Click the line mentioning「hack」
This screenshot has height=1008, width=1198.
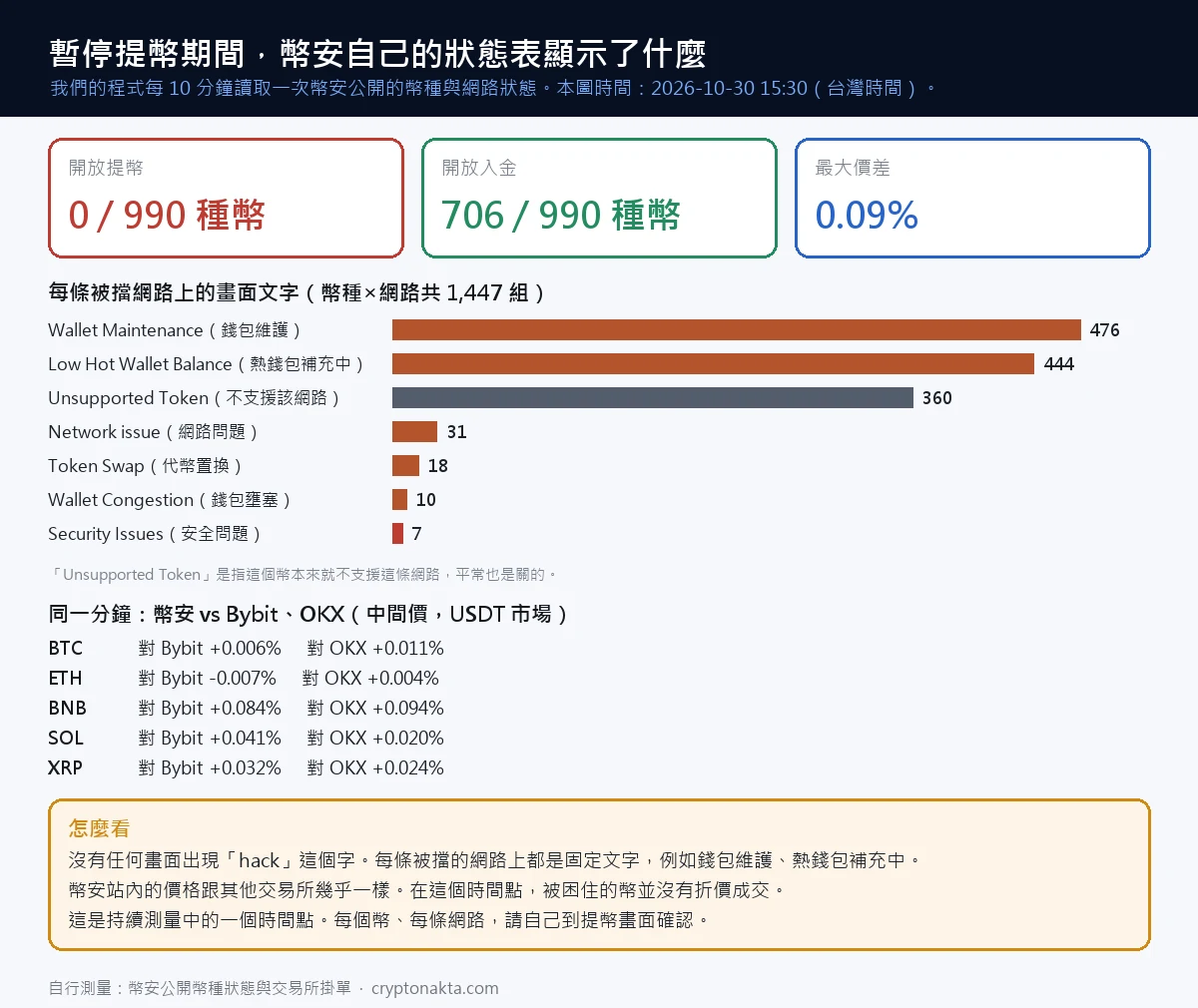[495, 860]
